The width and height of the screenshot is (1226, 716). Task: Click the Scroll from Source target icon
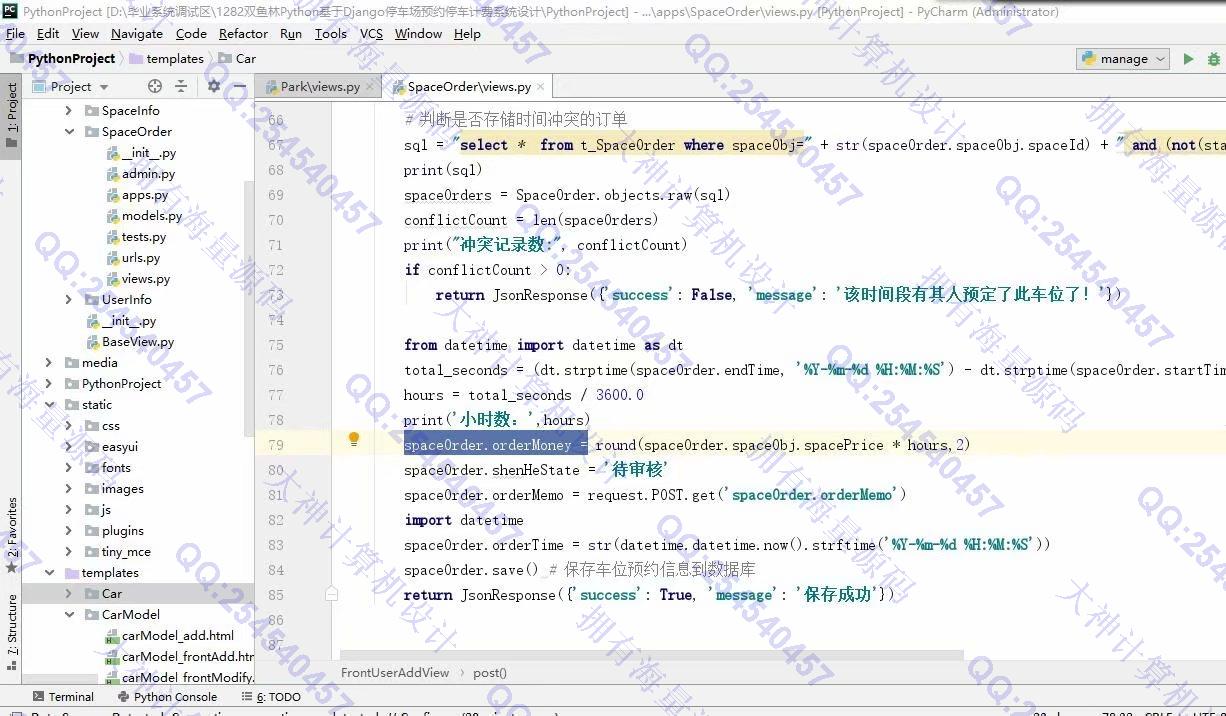click(x=154, y=86)
